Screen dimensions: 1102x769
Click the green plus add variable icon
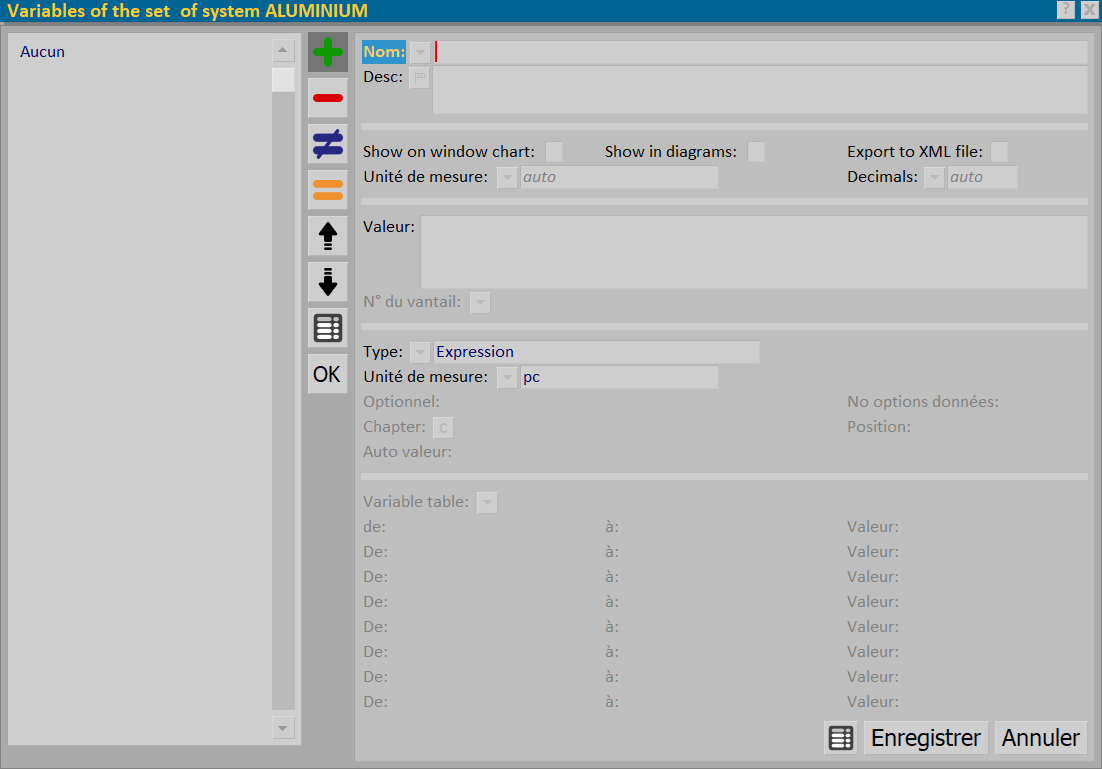[x=328, y=52]
